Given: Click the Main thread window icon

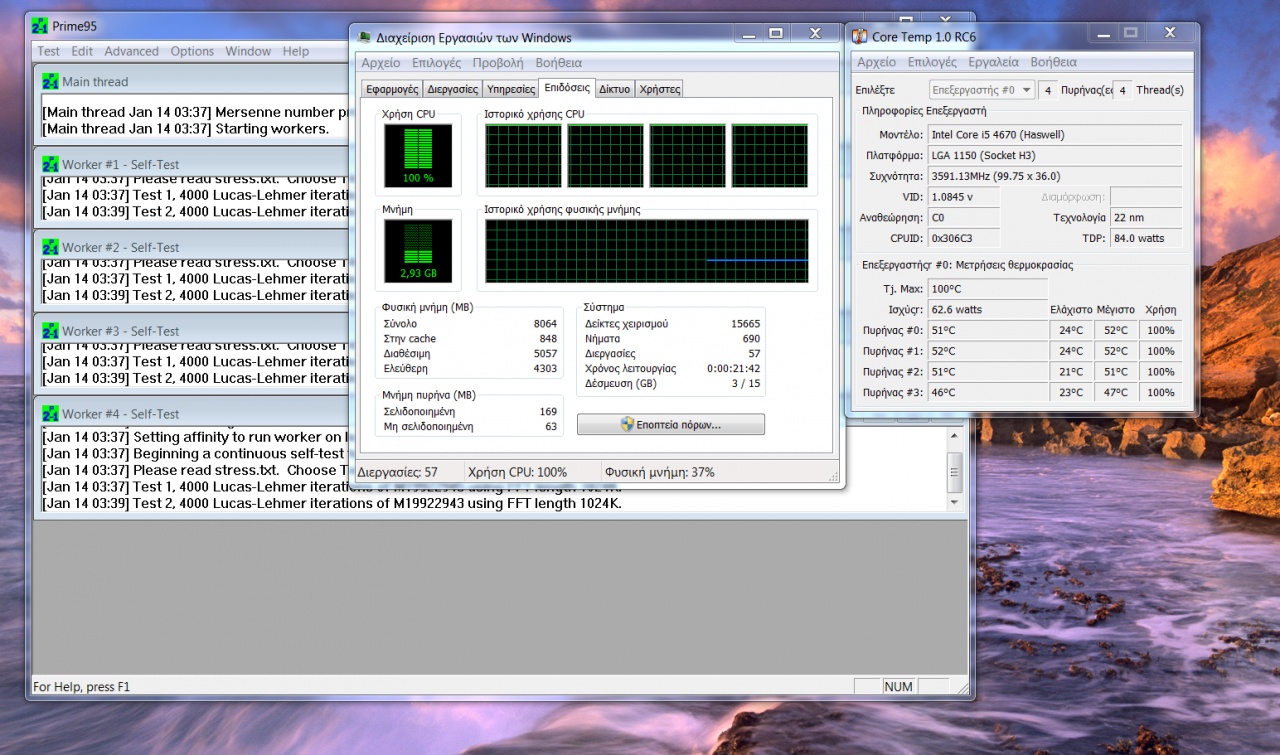Looking at the screenshot, I should [50, 81].
